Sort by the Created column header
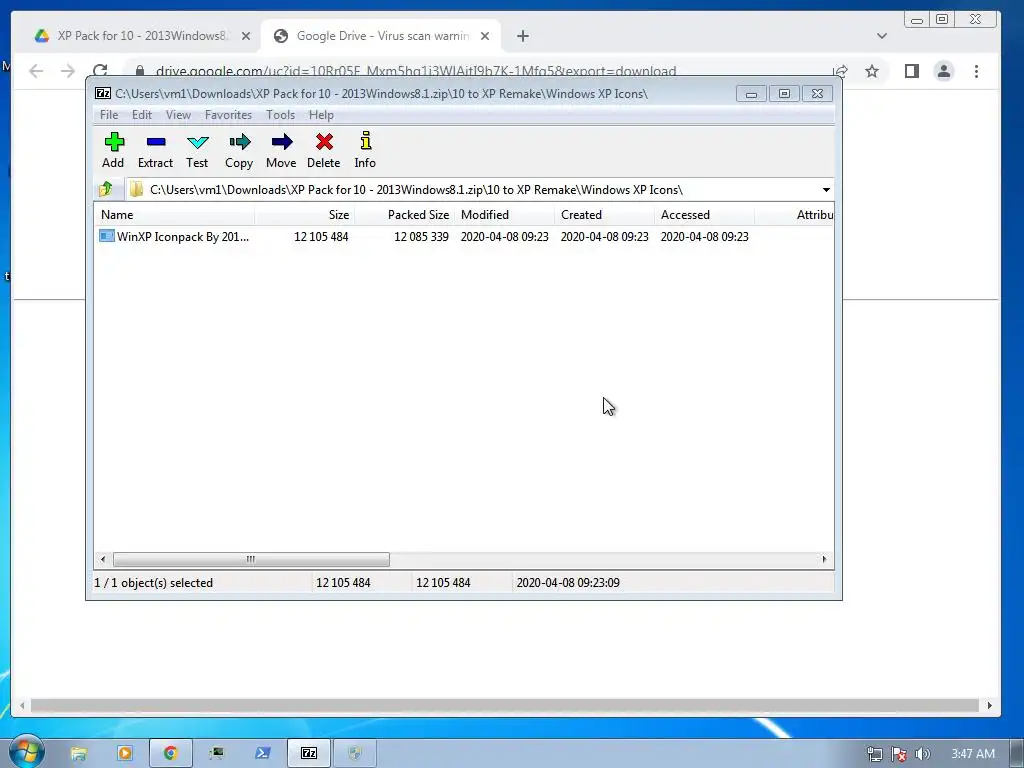This screenshot has height=768, width=1024. (605, 215)
